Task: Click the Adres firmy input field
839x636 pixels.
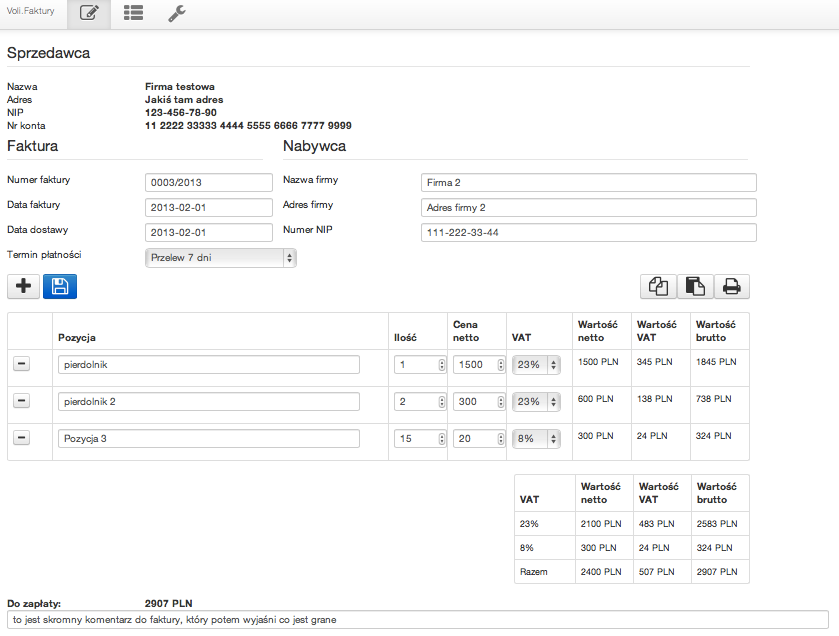Action: pyautogui.click(x=589, y=208)
